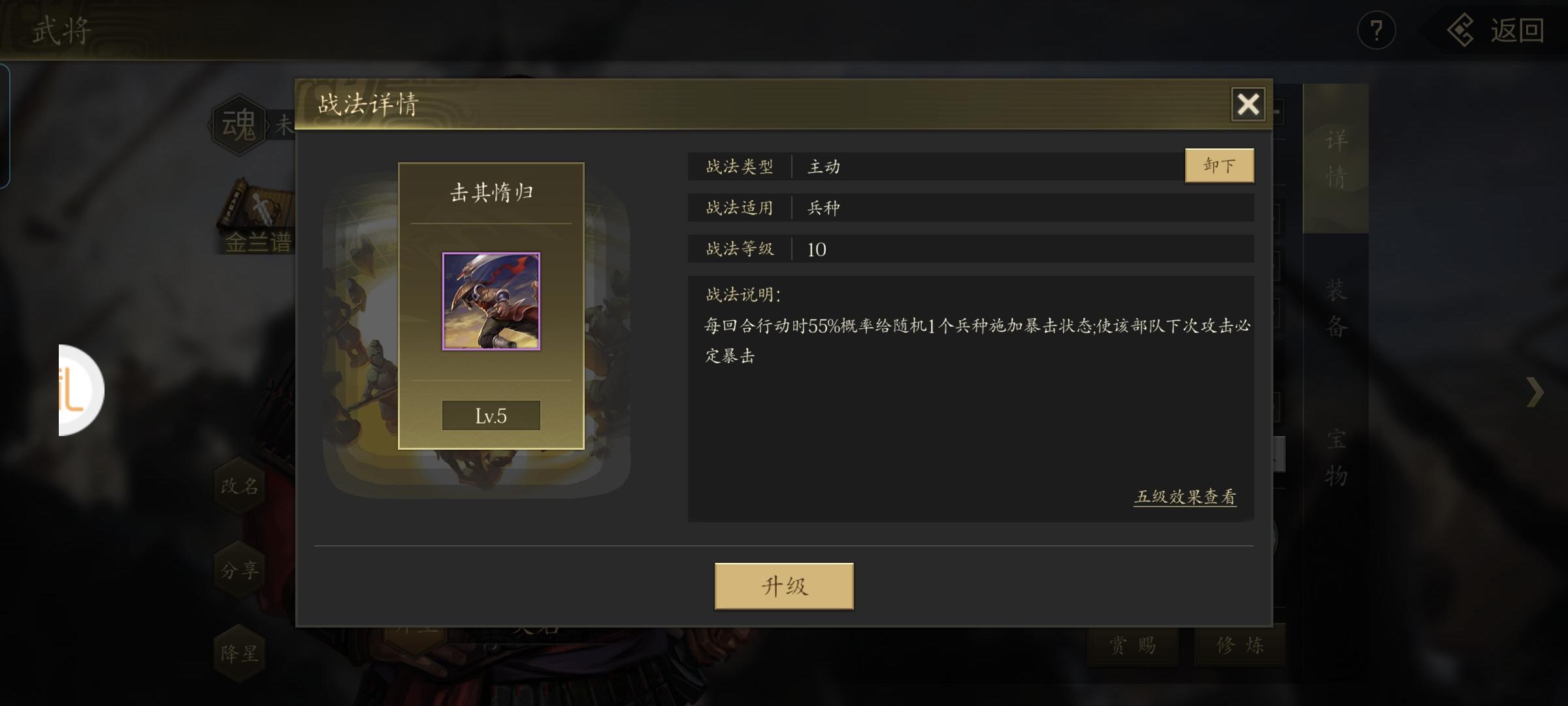Open the 五级效果查看 link

[1185, 497]
